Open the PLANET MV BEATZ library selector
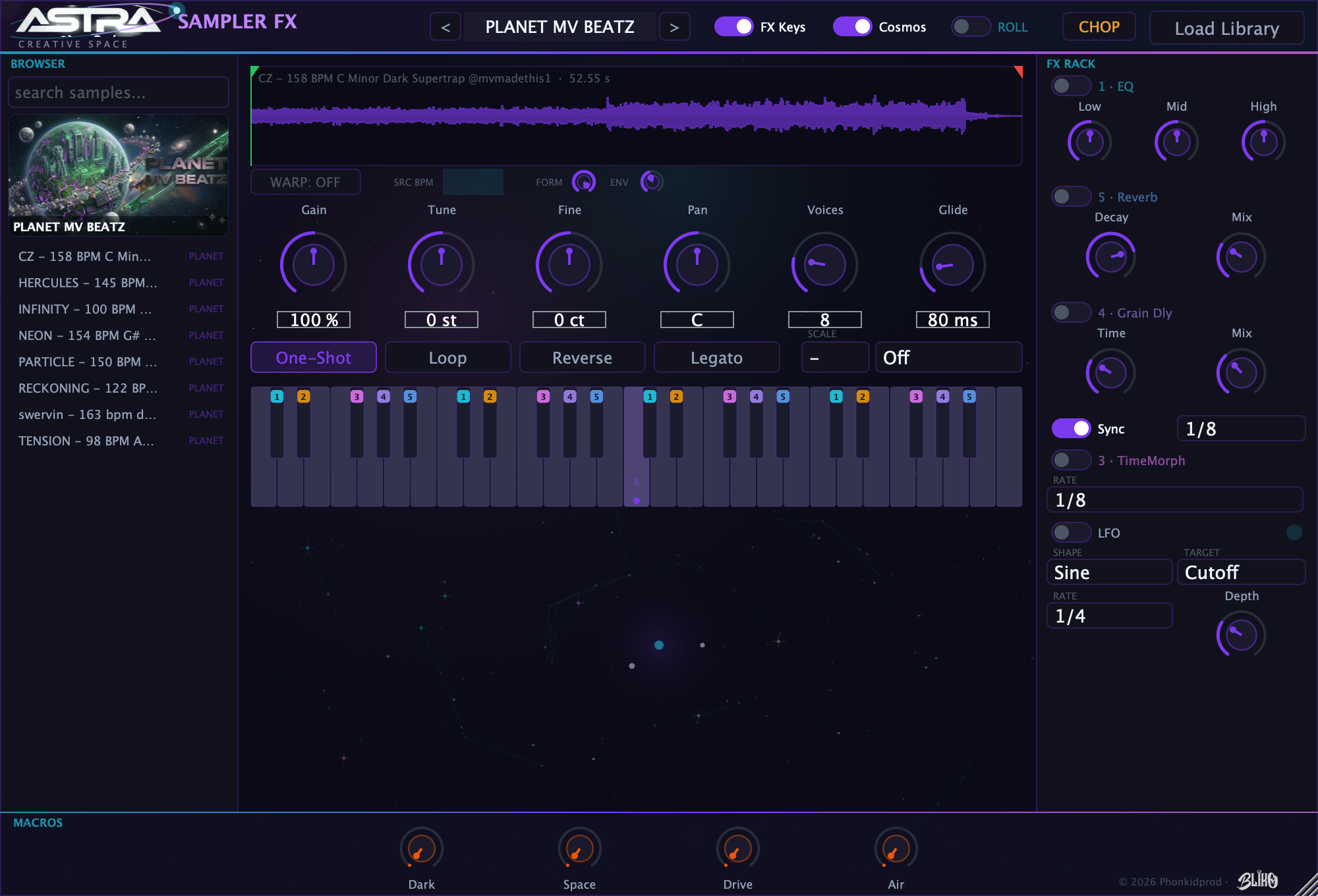 [x=559, y=27]
